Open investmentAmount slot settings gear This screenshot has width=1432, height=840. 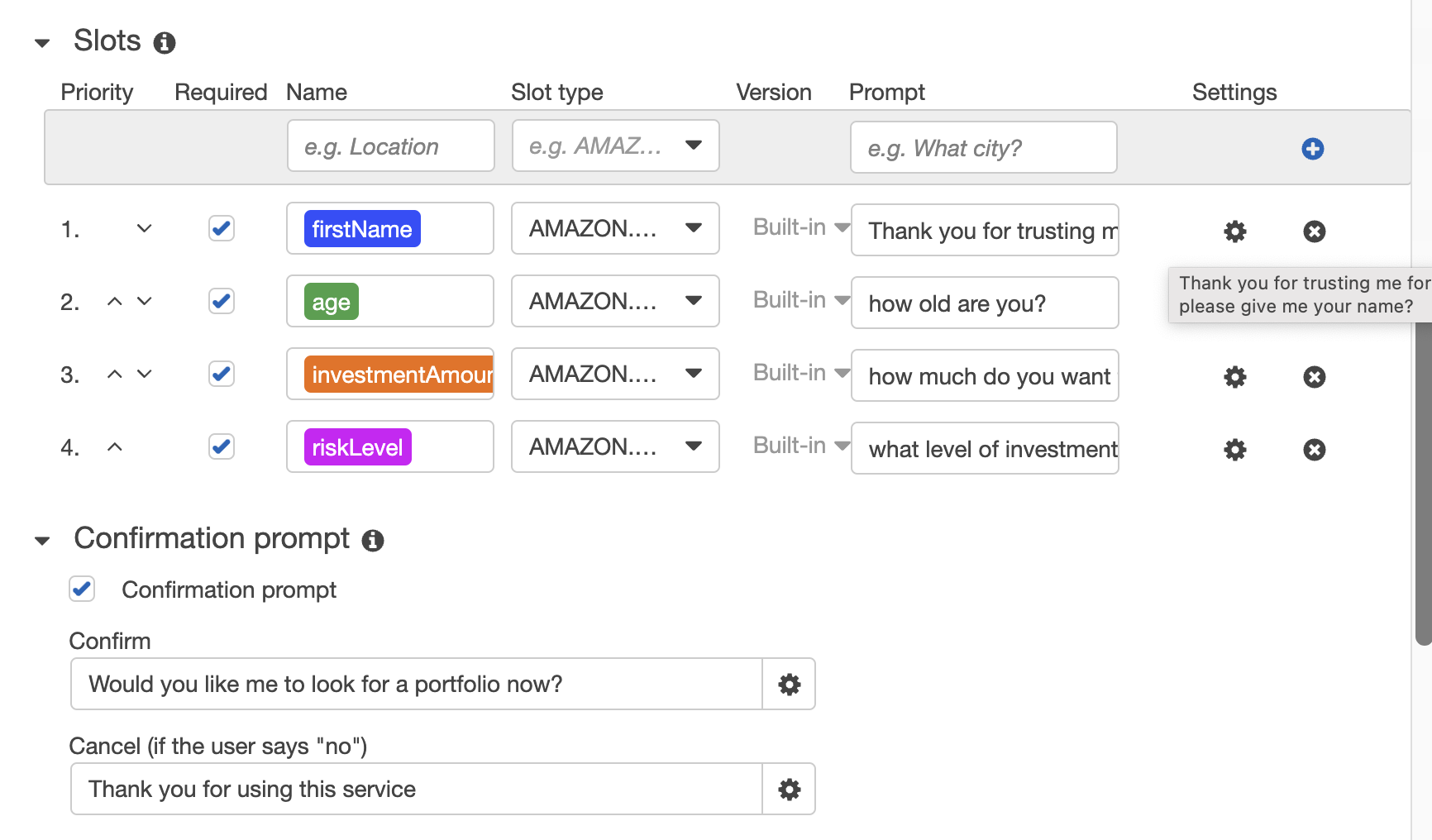pyautogui.click(x=1234, y=377)
